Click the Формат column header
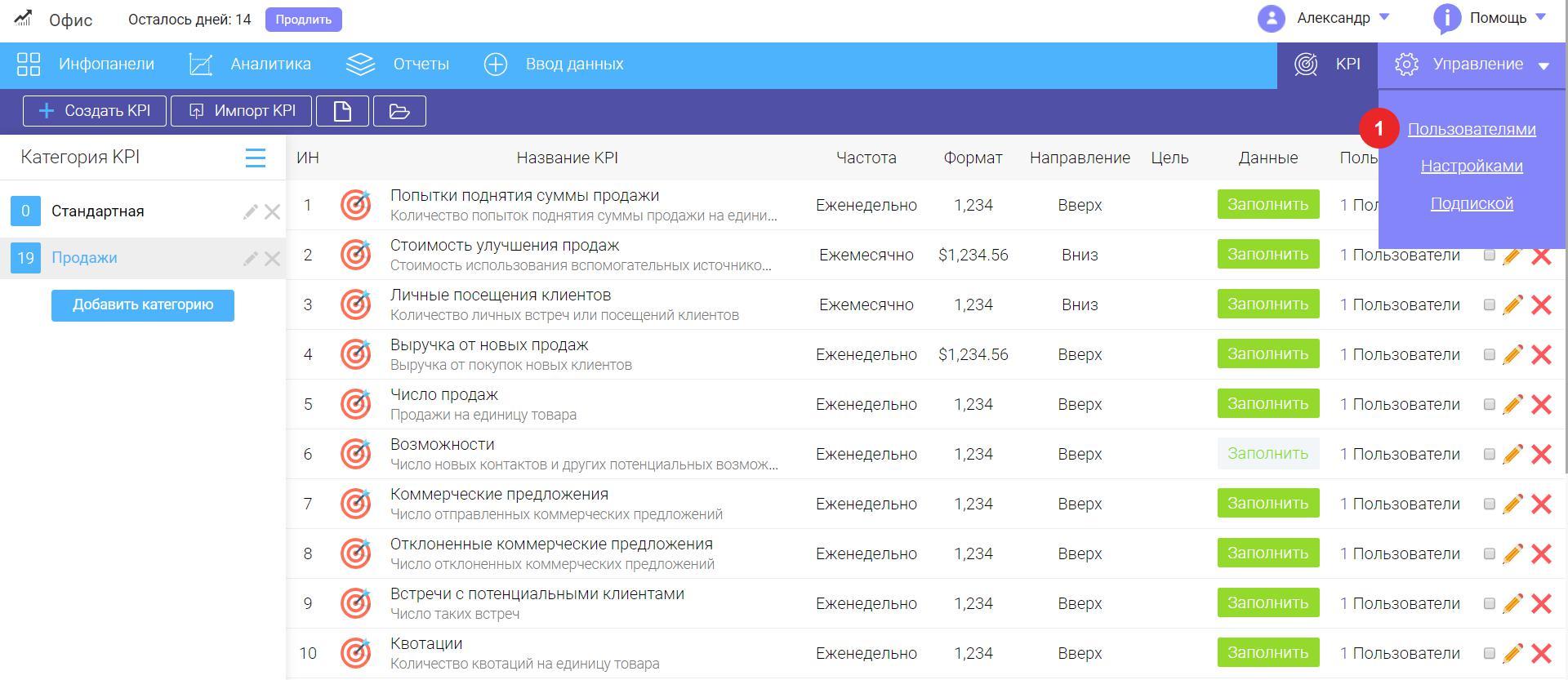Screen dimensions: 1568x680 (973, 158)
